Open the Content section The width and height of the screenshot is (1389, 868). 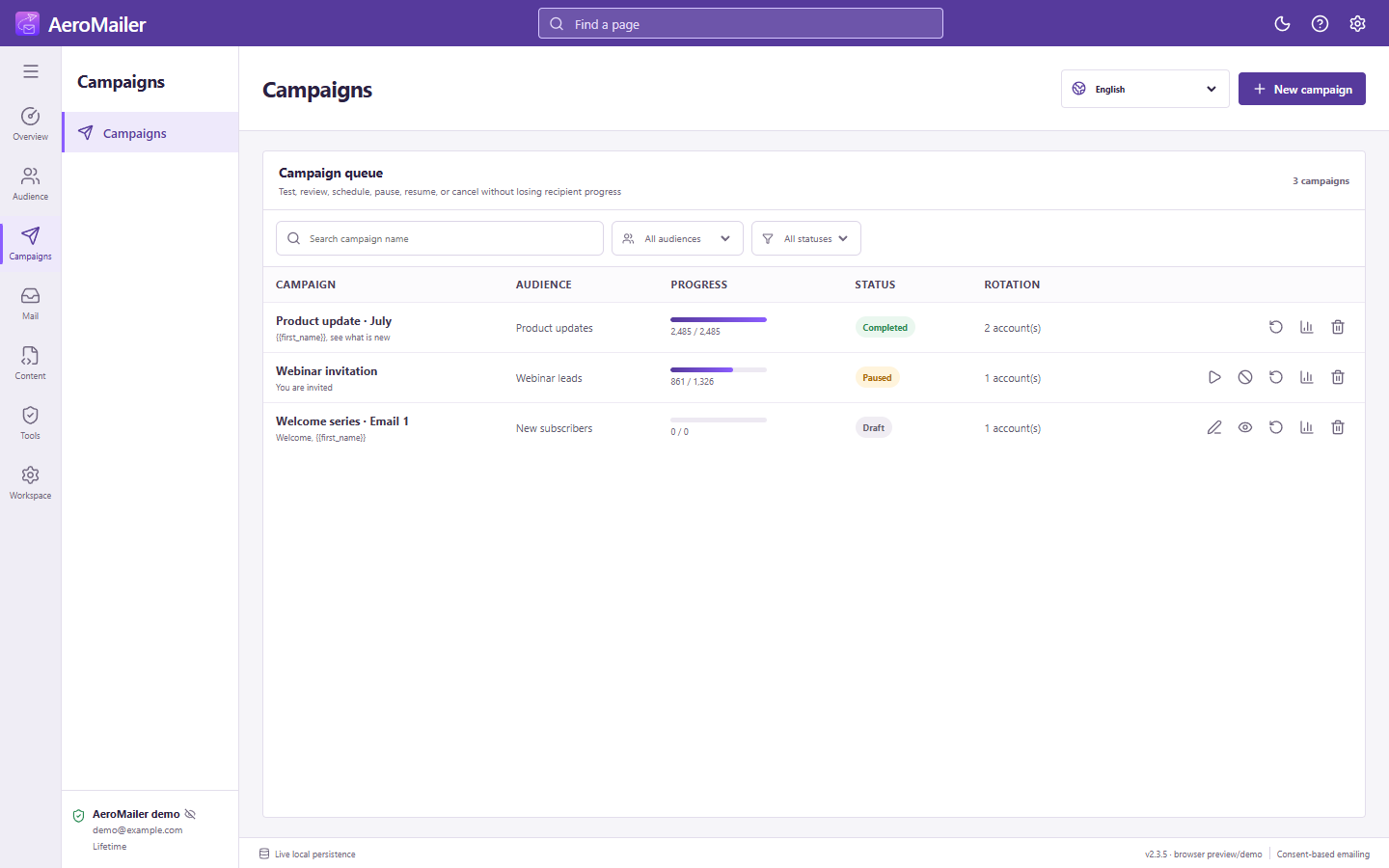point(31,364)
